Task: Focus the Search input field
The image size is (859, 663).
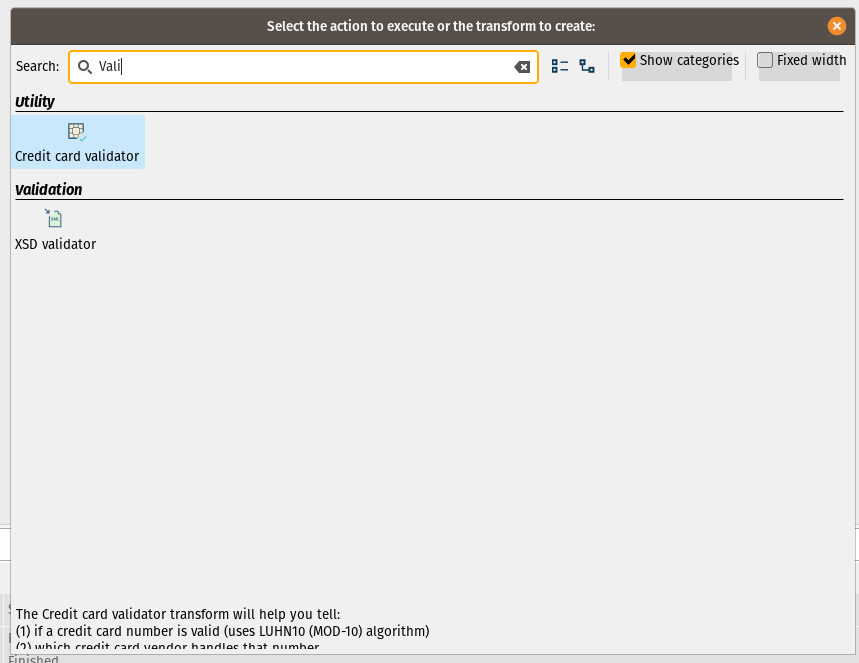Action: pyautogui.click(x=303, y=67)
